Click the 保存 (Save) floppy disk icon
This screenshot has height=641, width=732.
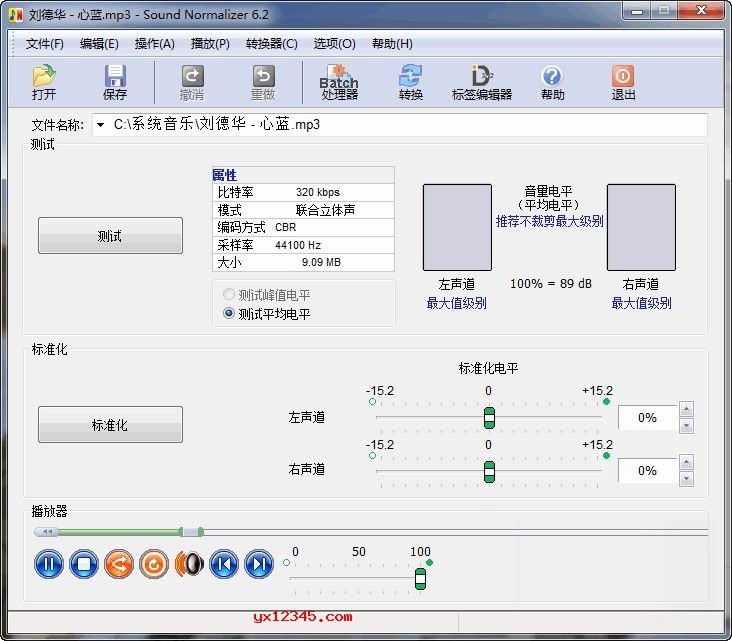[115, 82]
